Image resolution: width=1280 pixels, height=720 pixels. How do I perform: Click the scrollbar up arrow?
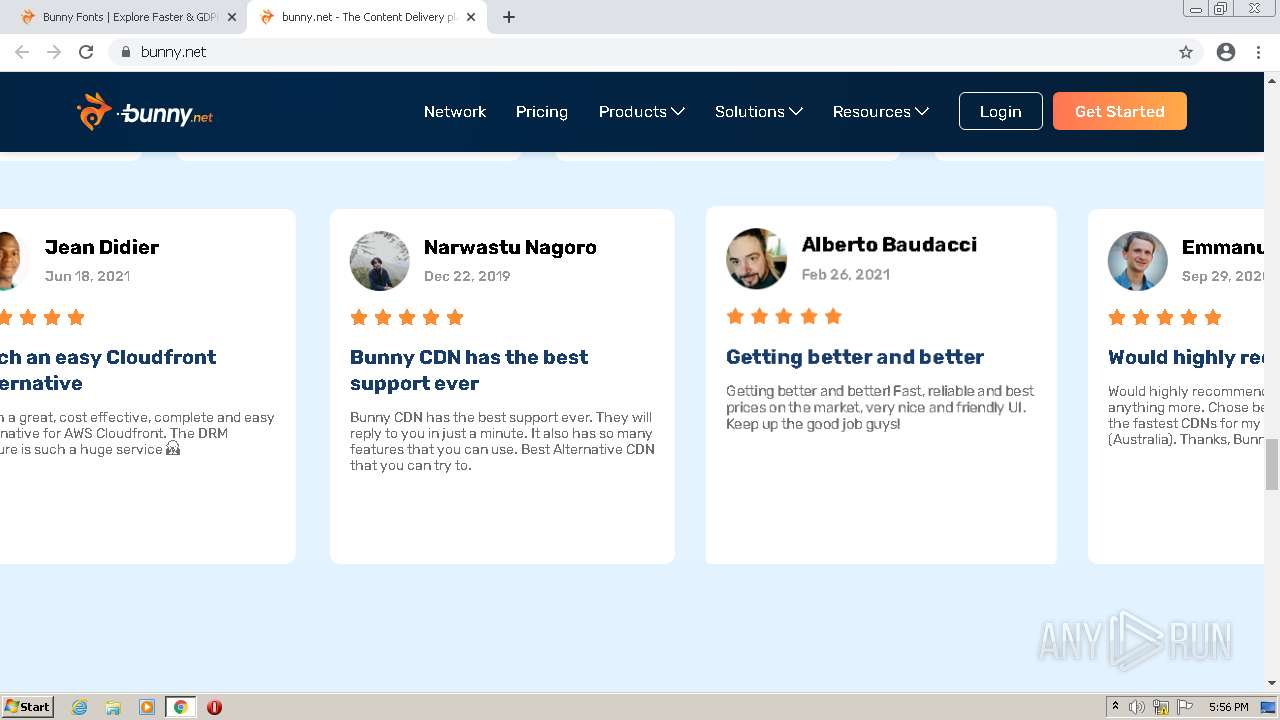1272,79
